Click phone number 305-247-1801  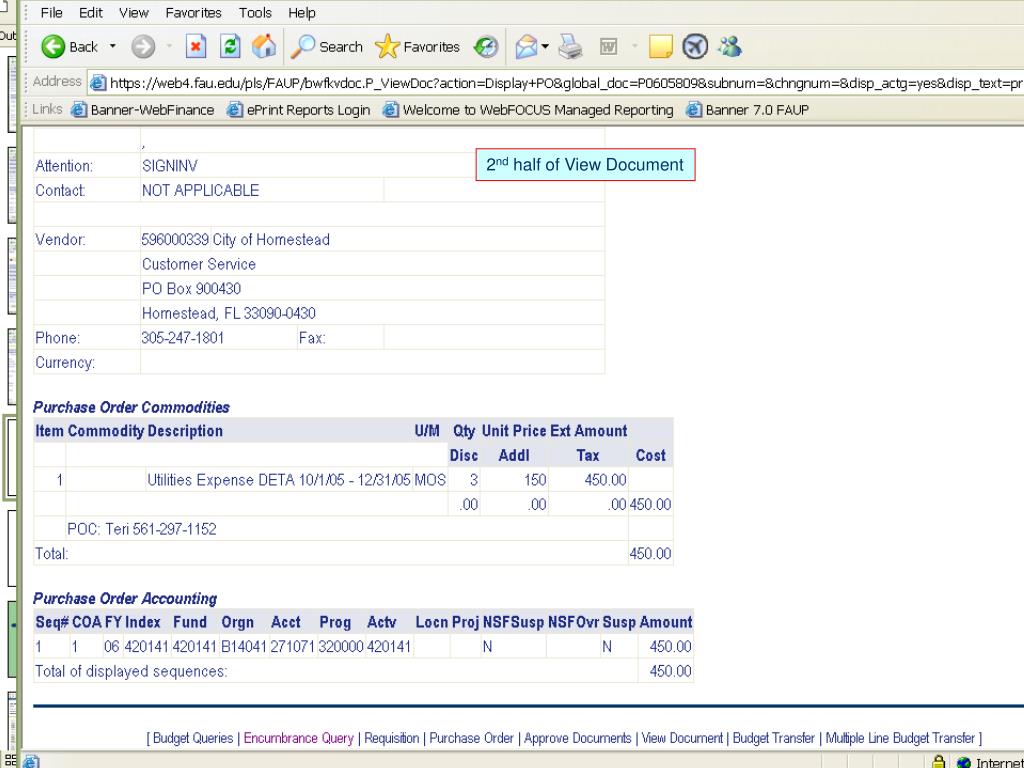[x=183, y=338]
